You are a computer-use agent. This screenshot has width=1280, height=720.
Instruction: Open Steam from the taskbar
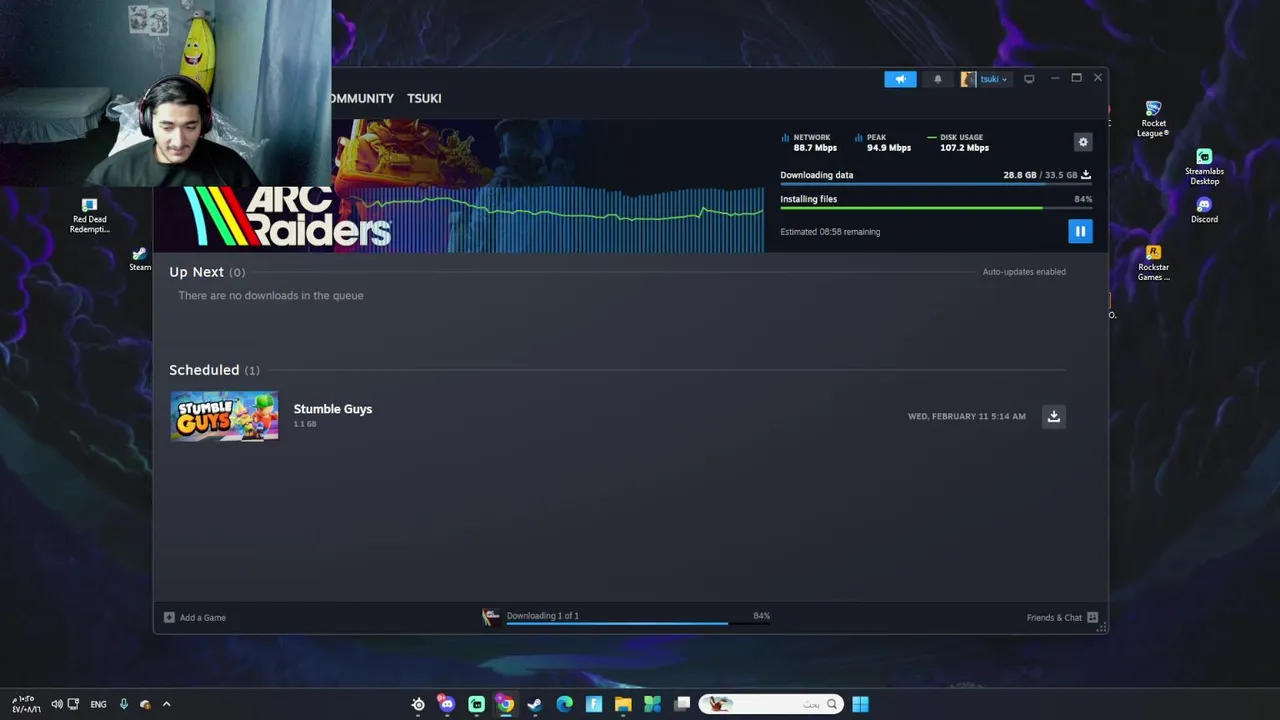[535, 704]
